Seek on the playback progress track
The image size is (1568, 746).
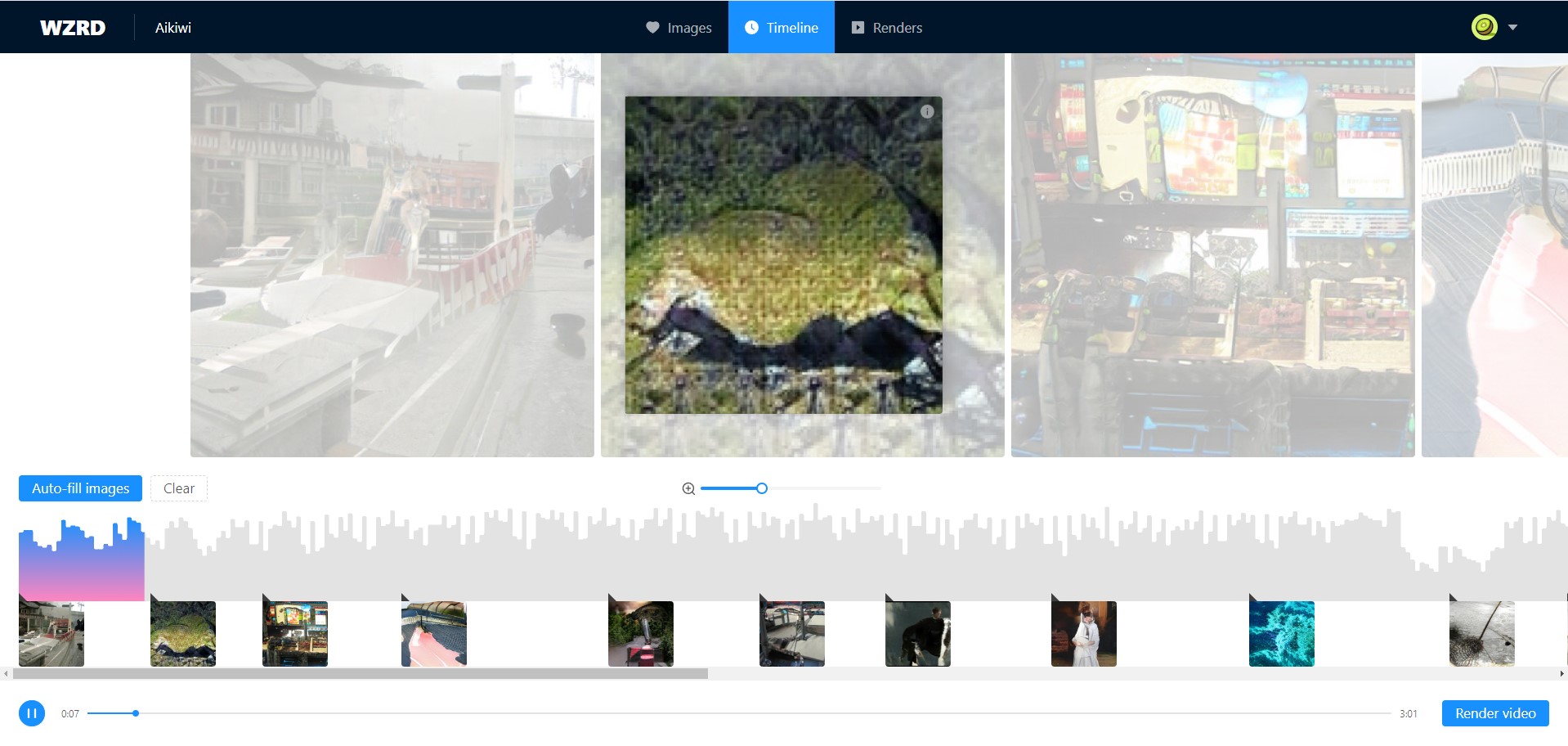(739, 713)
